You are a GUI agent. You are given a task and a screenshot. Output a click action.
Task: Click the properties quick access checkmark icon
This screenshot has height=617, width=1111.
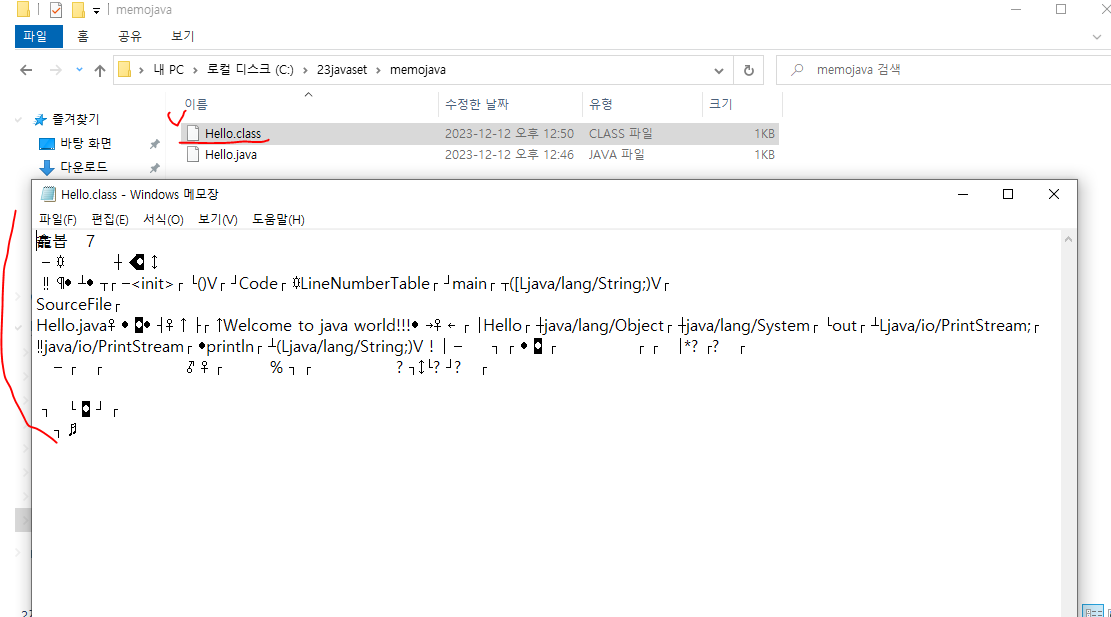[56, 10]
